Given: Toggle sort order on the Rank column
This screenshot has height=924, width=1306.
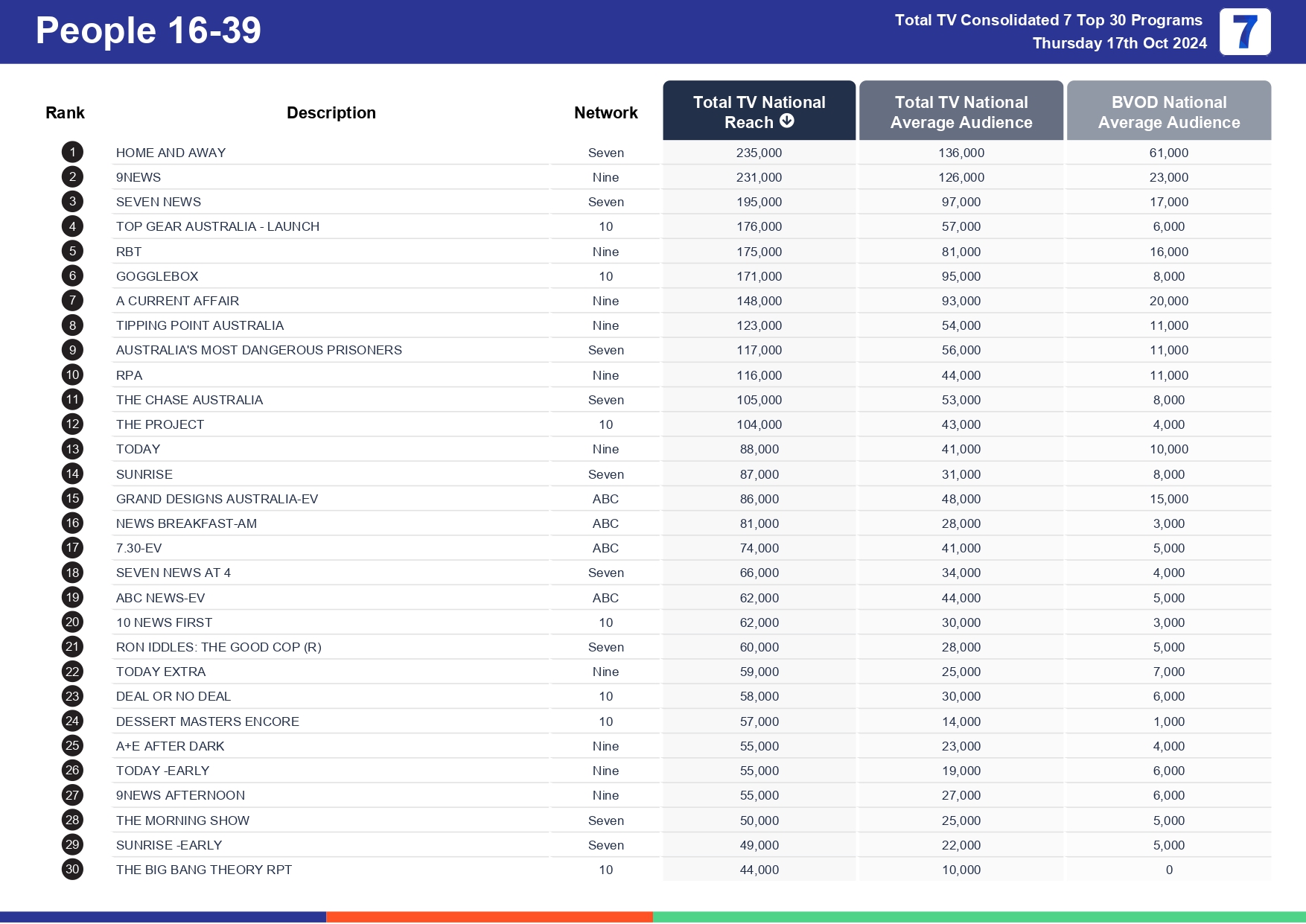Looking at the screenshot, I should point(65,112).
